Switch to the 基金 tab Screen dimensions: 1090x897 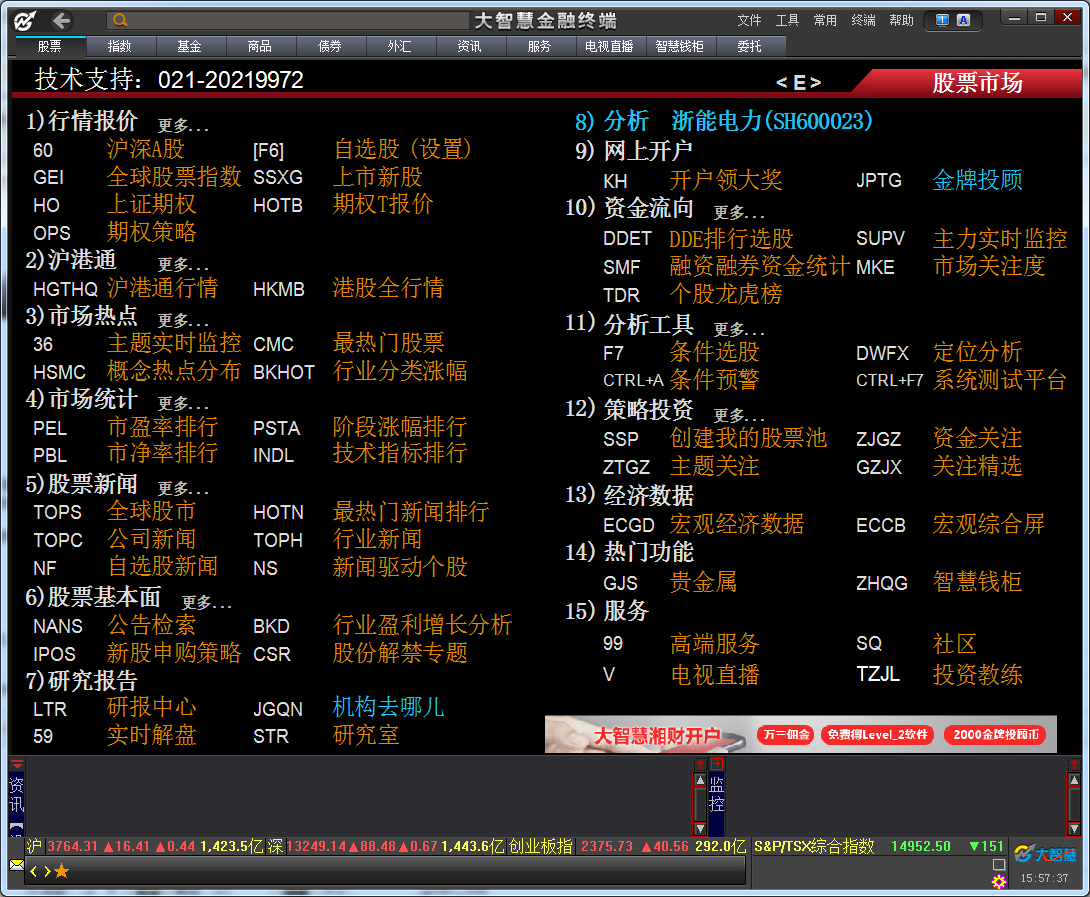pyautogui.click(x=189, y=46)
